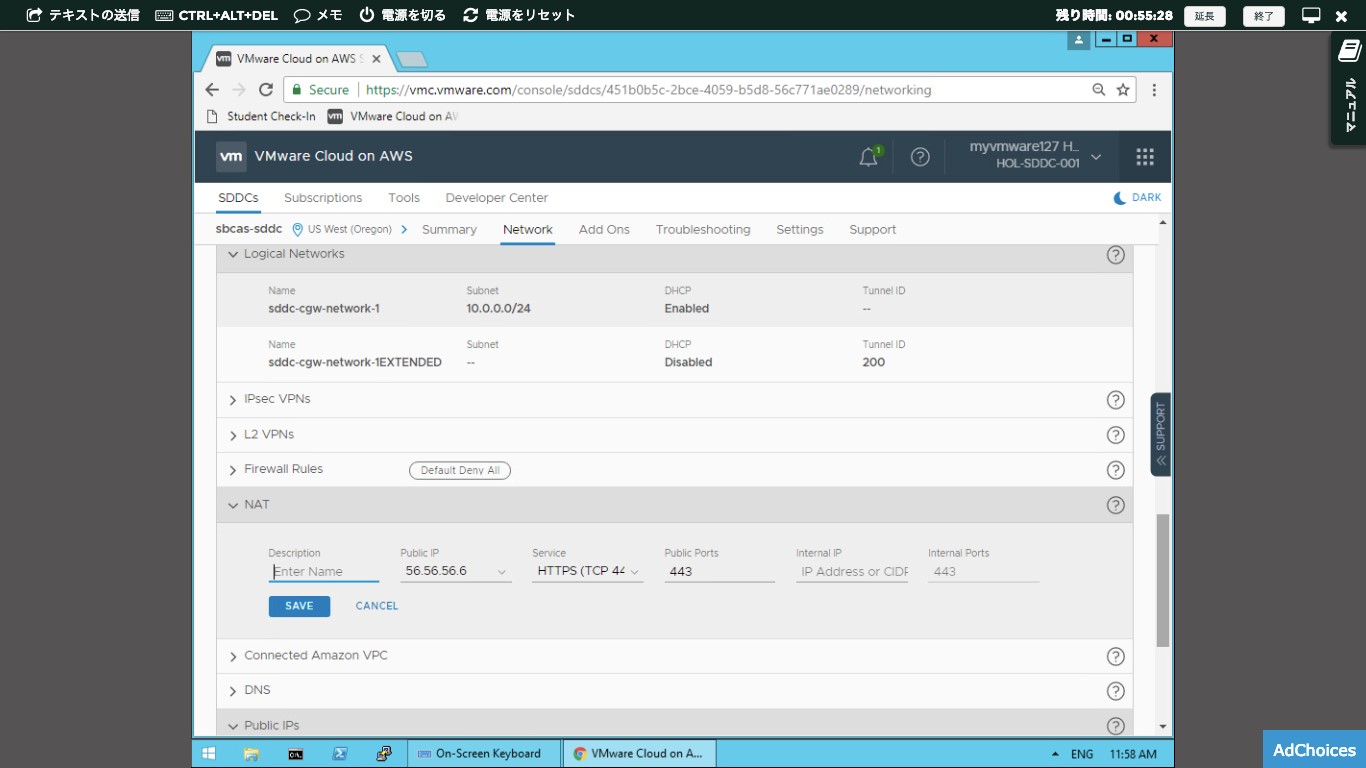Expand the IPsec VPNs section
Screen dimensions: 1366x768
[x=233, y=400]
